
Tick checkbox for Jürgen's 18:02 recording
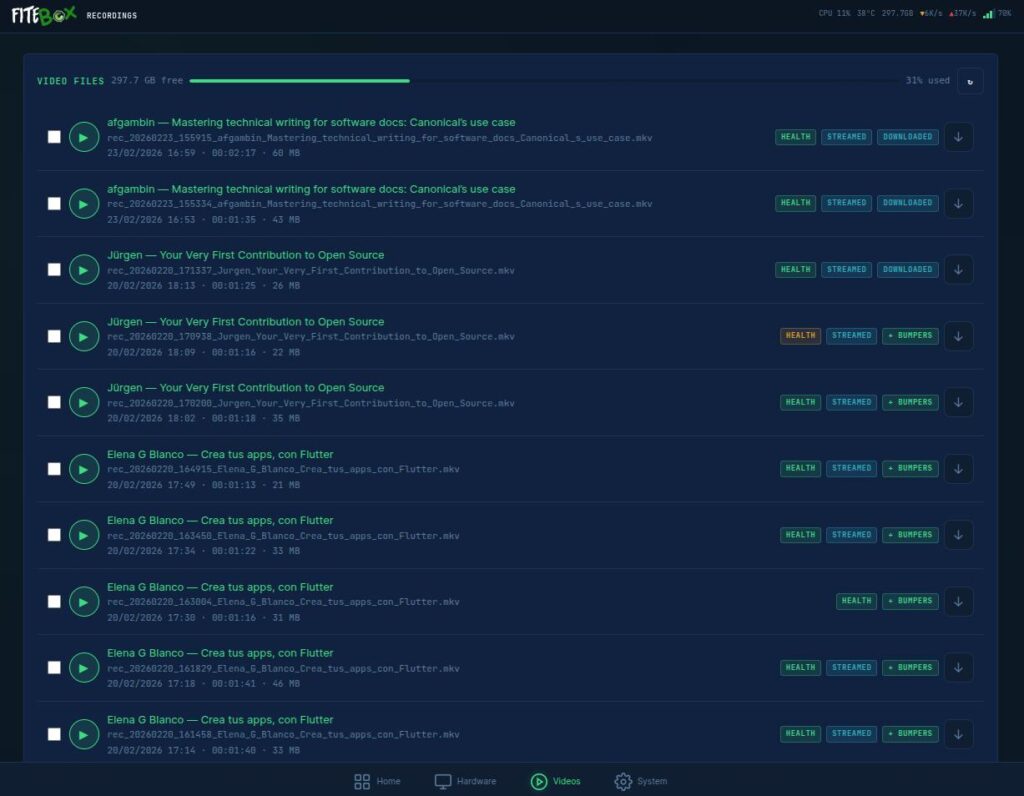54,402
